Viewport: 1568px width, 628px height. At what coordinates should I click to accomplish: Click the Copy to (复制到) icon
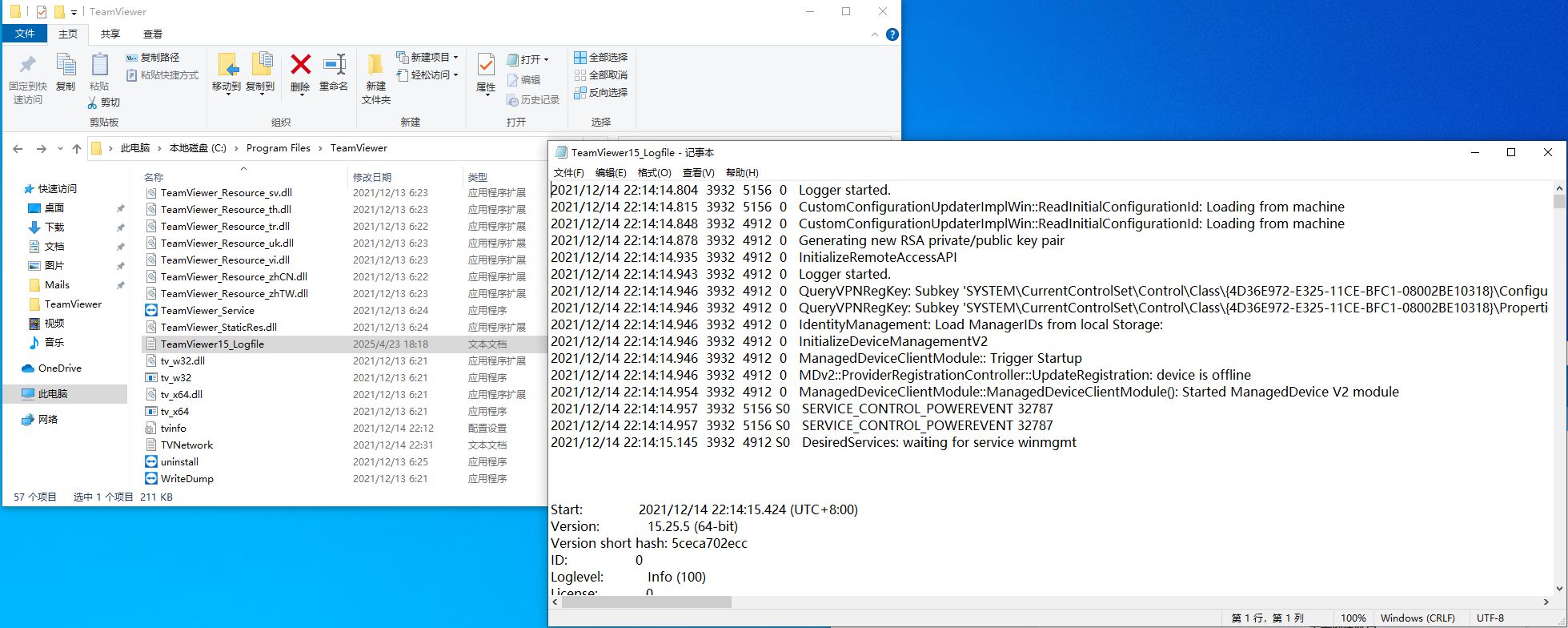261,66
